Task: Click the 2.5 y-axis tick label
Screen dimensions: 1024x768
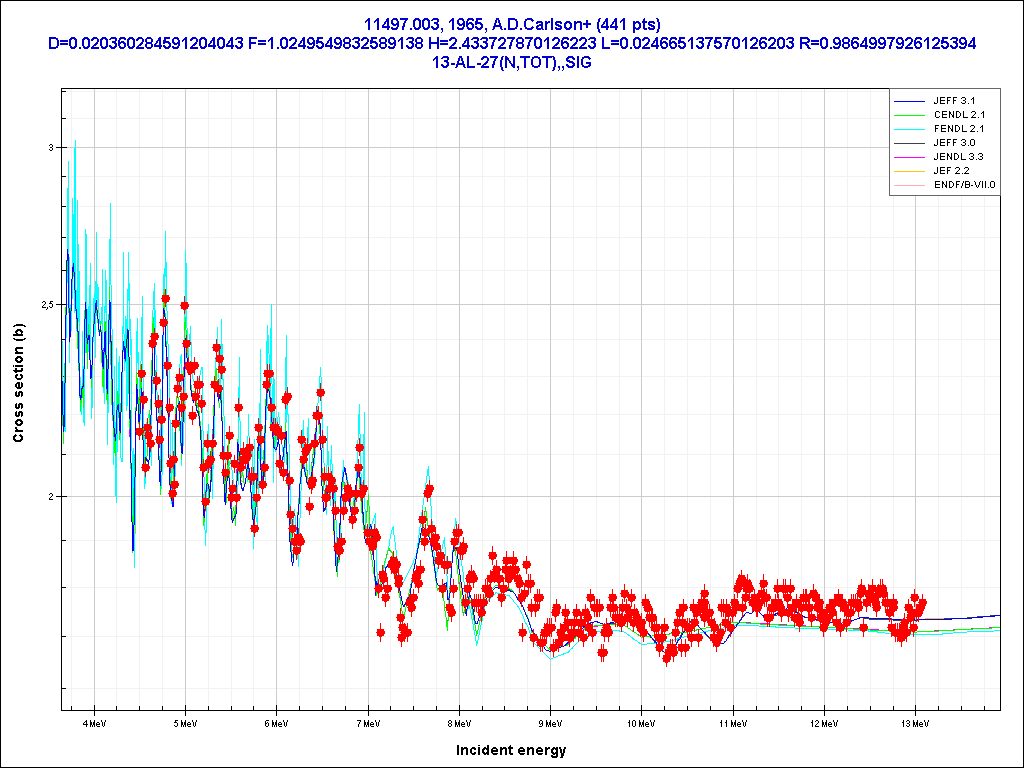Action: point(46,305)
